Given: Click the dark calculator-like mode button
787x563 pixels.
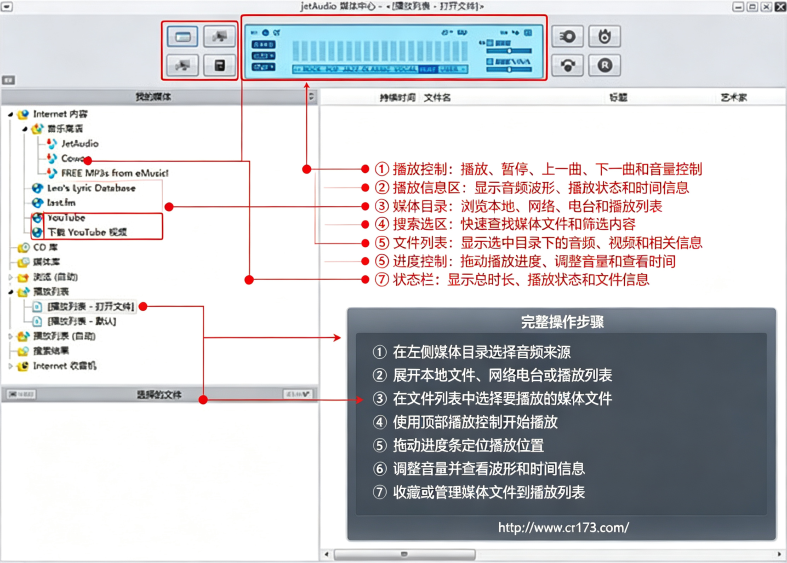Looking at the screenshot, I should (219, 65).
